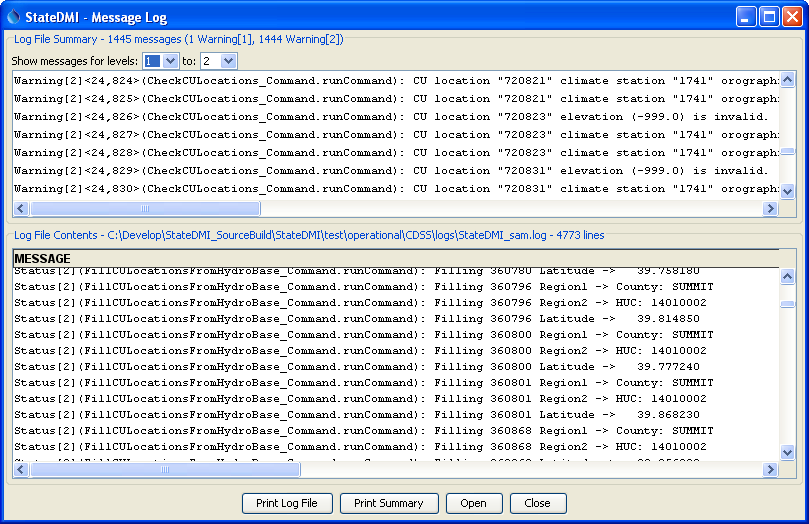Click log contents vertical scrollbar thumb
This screenshot has height=524, width=809.
point(787,304)
